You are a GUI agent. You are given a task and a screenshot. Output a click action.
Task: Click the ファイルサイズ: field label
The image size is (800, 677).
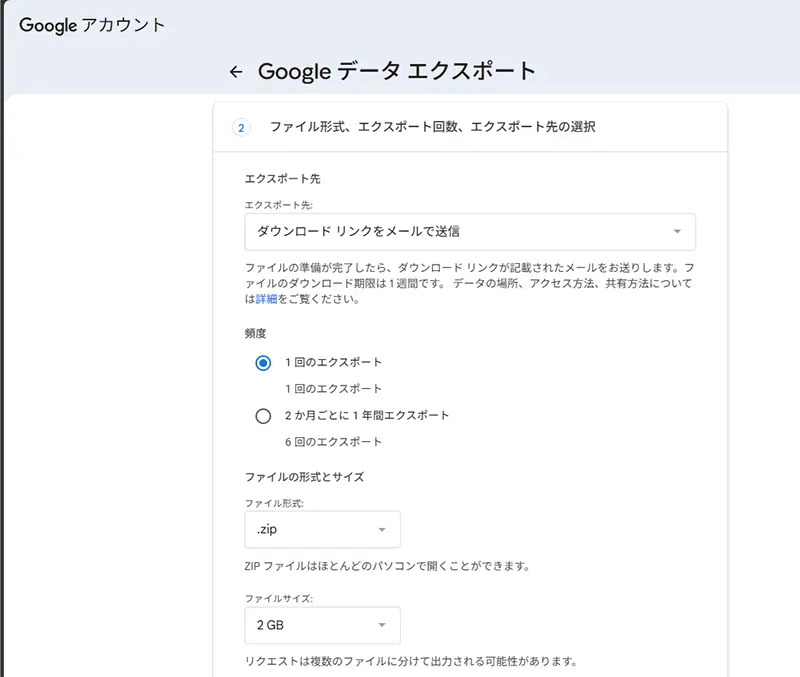click(x=279, y=598)
